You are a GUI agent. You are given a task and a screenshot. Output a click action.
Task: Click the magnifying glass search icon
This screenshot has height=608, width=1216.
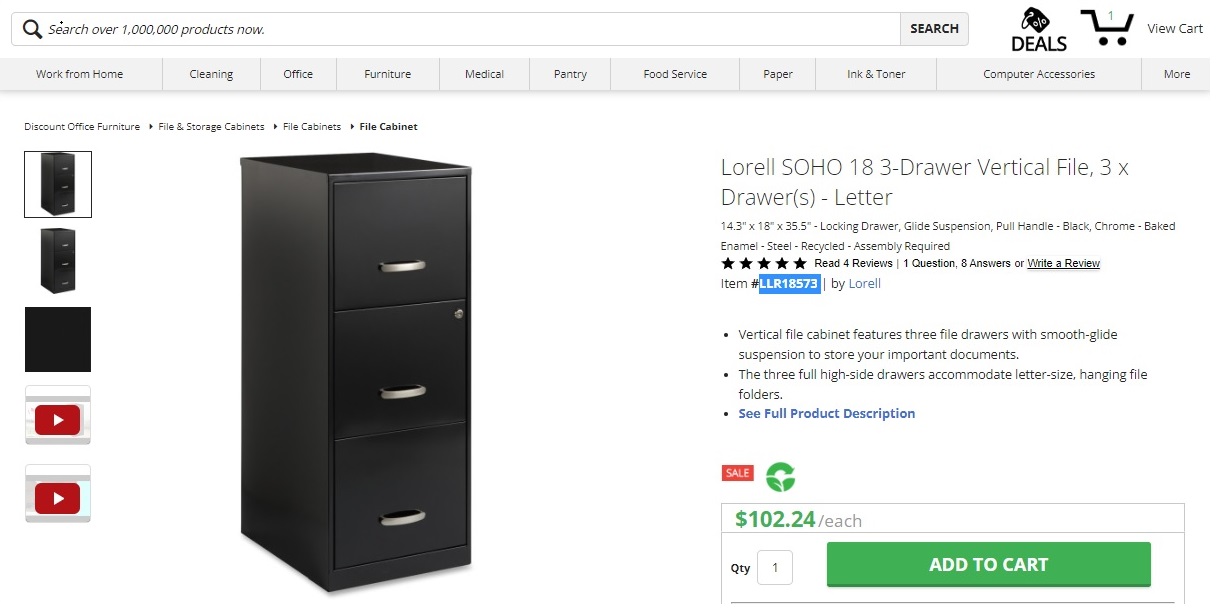pos(32,29)
